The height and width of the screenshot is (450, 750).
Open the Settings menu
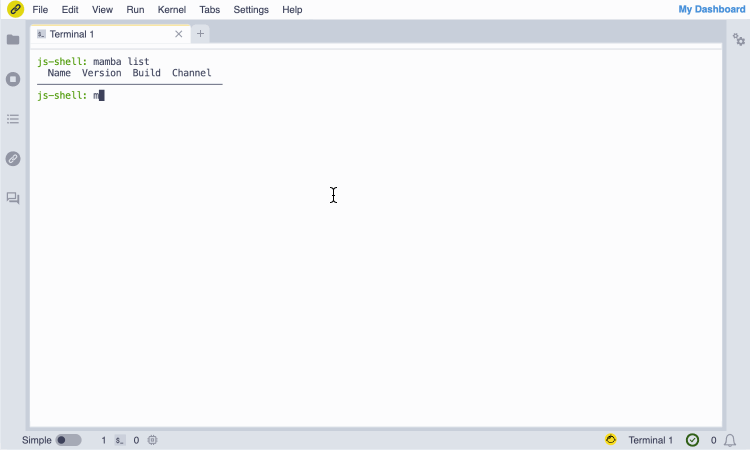point(251,10)
